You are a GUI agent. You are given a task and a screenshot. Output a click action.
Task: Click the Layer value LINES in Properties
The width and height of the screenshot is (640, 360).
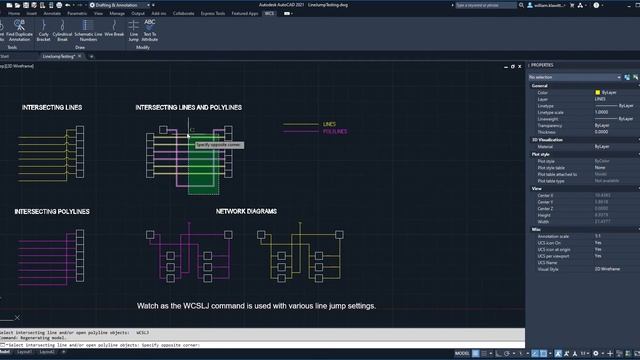coord(600,99)
